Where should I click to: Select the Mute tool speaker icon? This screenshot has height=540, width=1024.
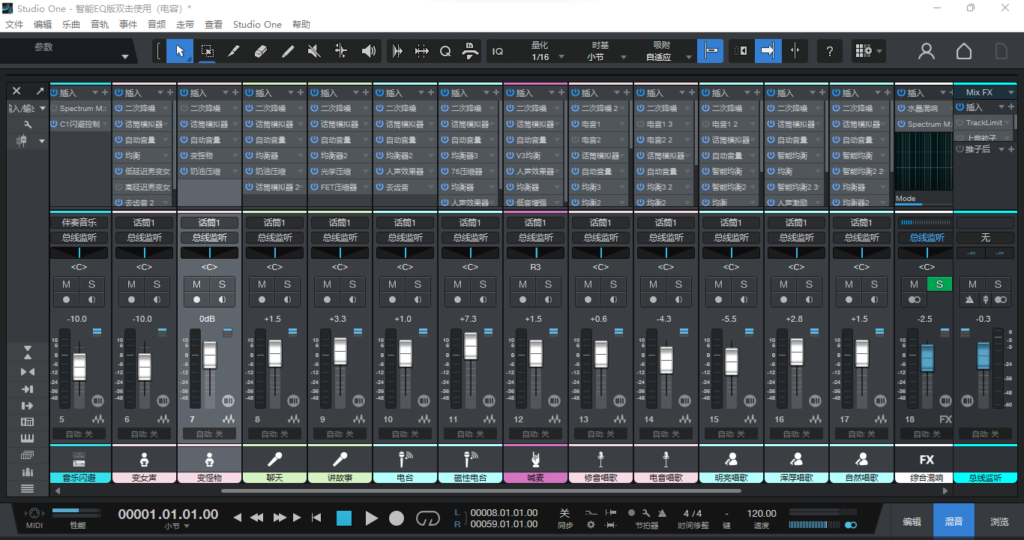click(x=314, y=51)
